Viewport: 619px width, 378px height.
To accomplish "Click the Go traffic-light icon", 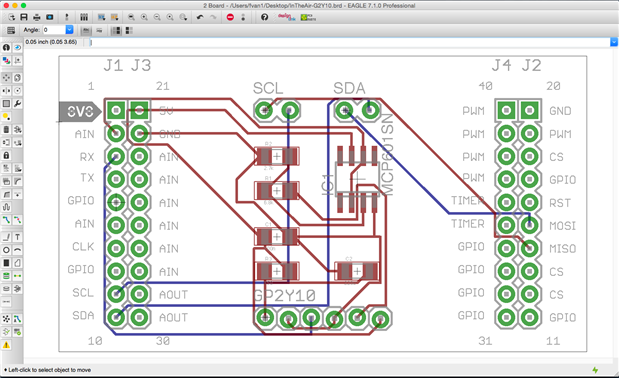I will (x=243, y=17).
